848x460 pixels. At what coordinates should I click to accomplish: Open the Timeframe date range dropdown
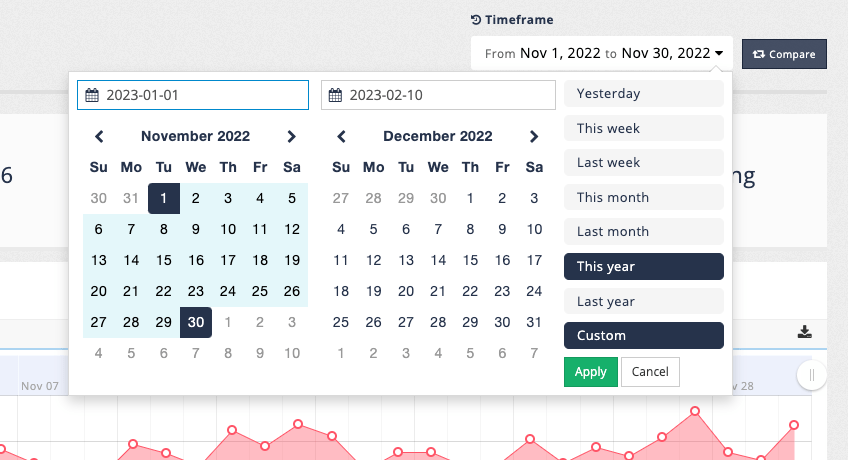pos(602,54)
